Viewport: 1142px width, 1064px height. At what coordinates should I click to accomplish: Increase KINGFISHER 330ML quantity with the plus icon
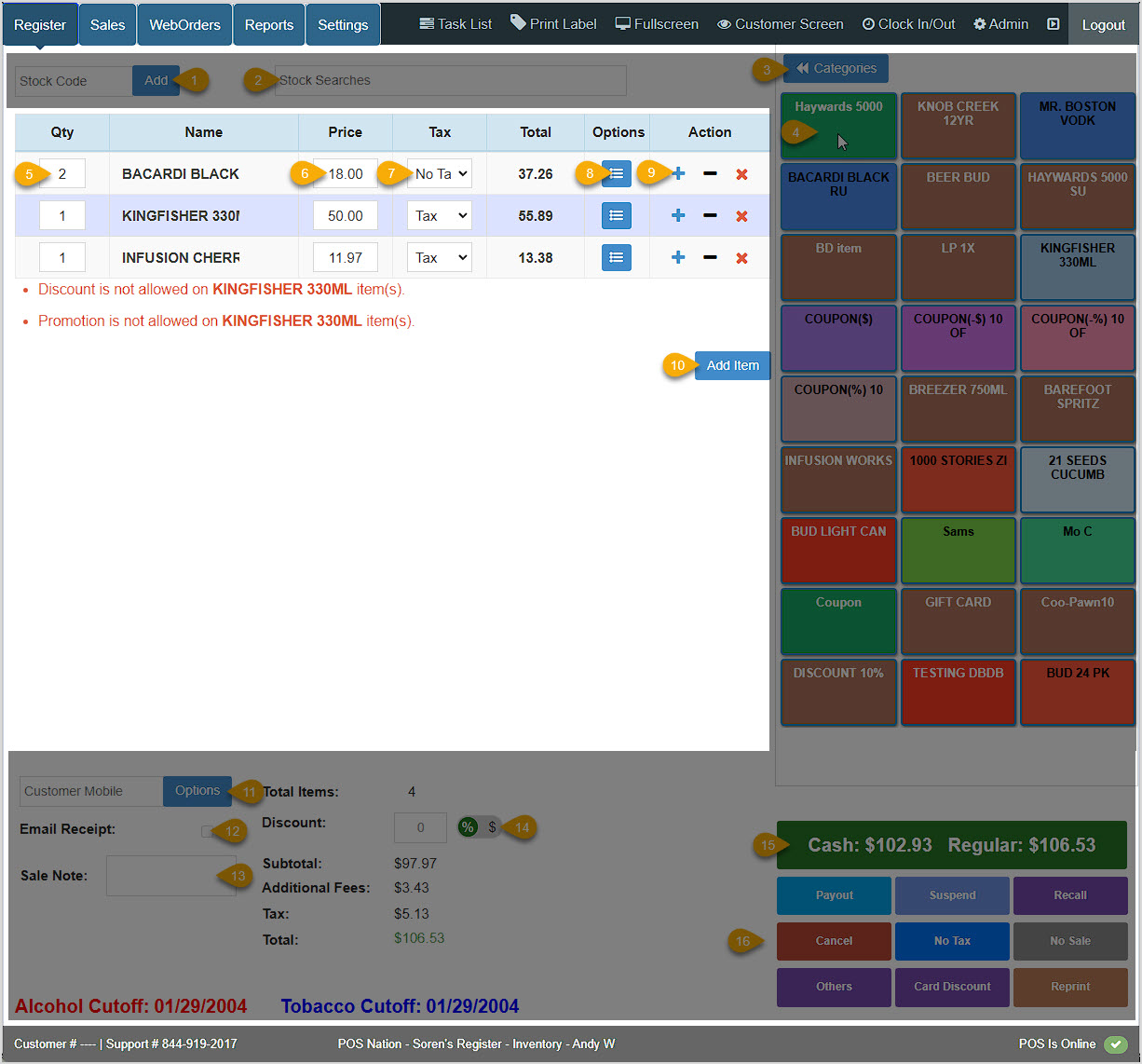coord(677,215)
